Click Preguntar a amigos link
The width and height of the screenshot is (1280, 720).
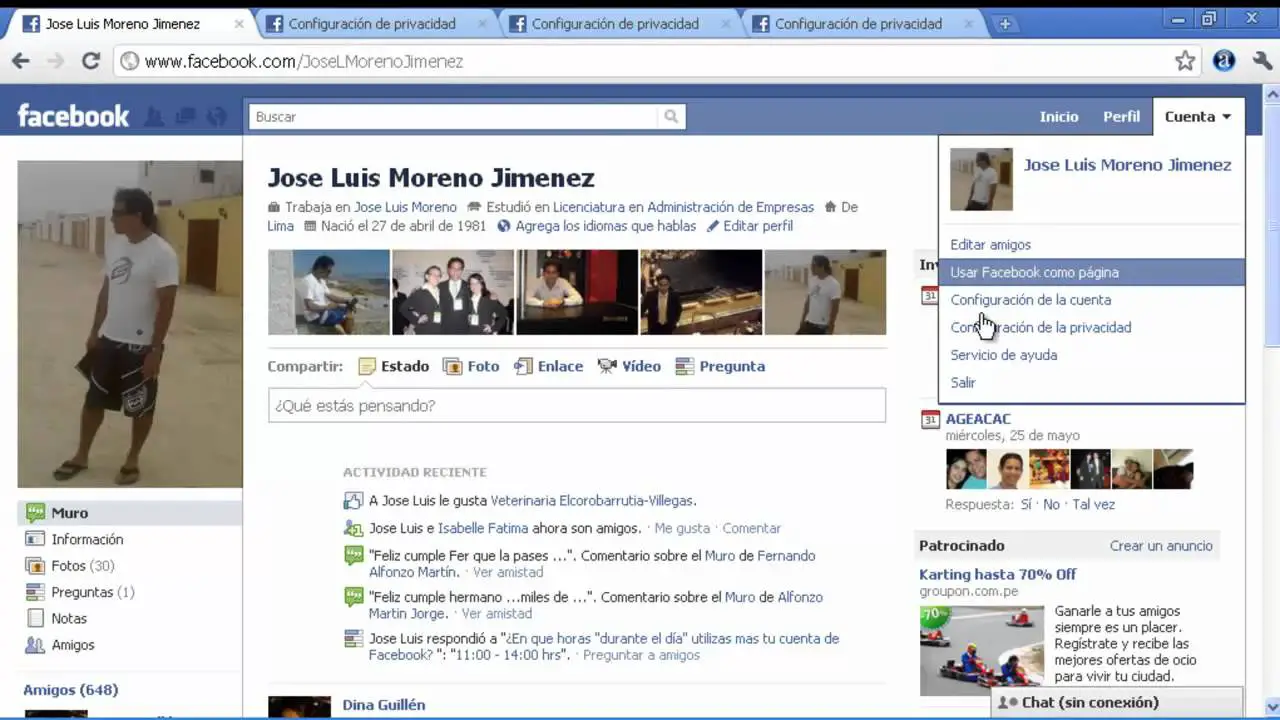tap(641, 655)
